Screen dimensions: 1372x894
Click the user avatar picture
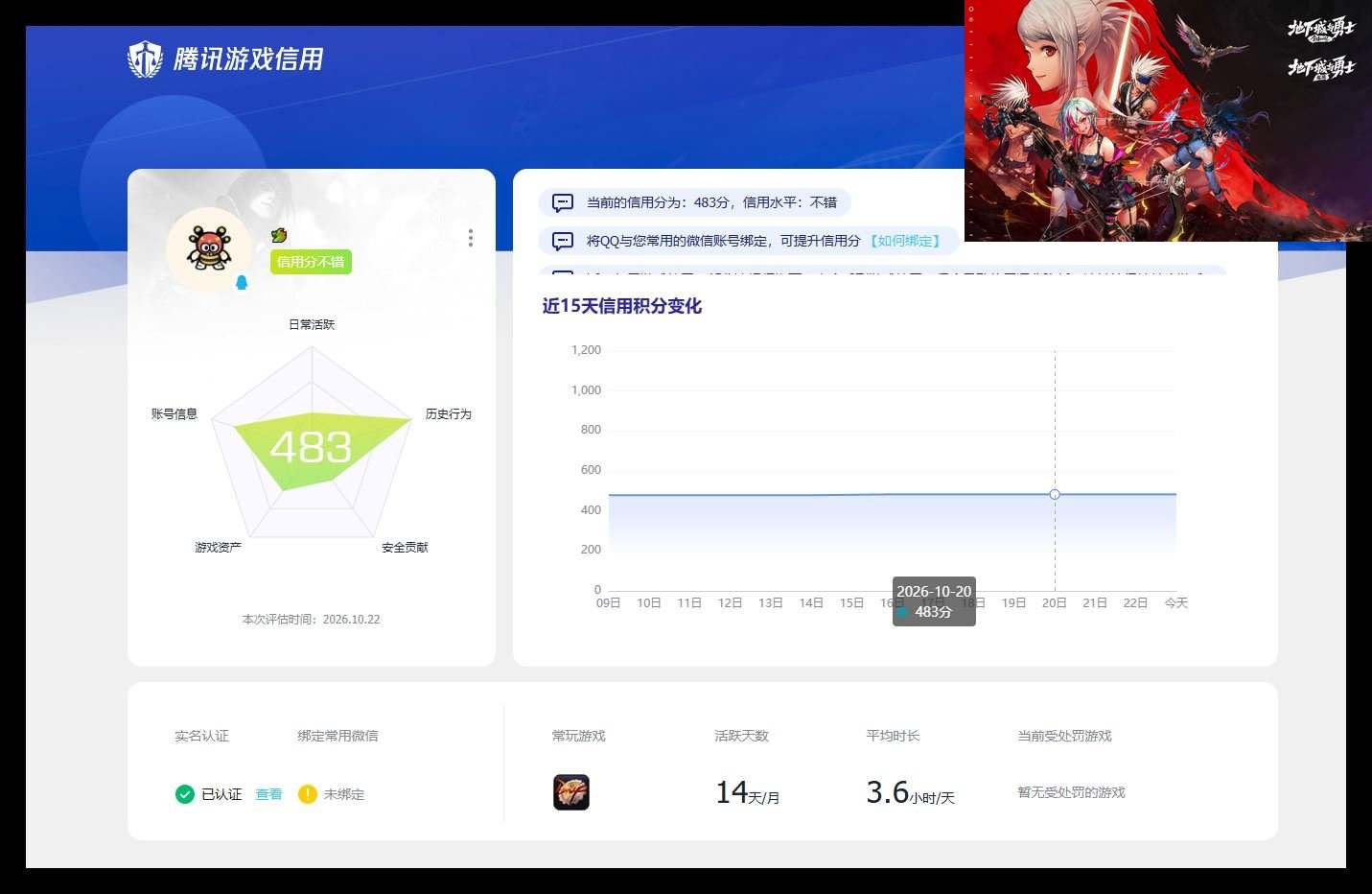click(209, 249)
